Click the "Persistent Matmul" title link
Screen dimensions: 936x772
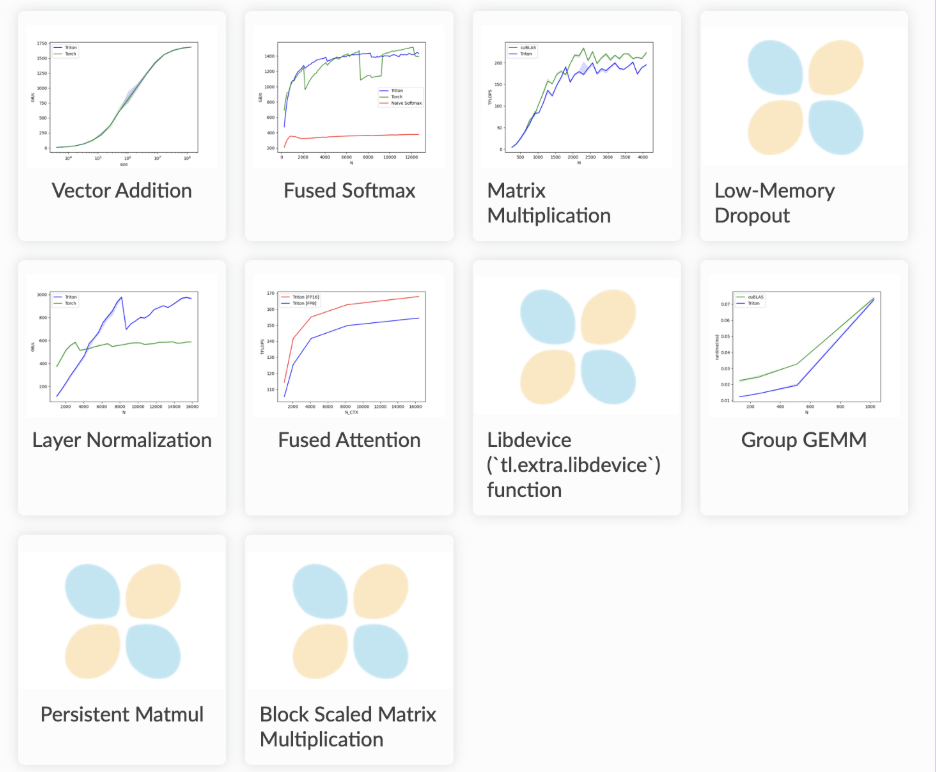tap(122, 714)
